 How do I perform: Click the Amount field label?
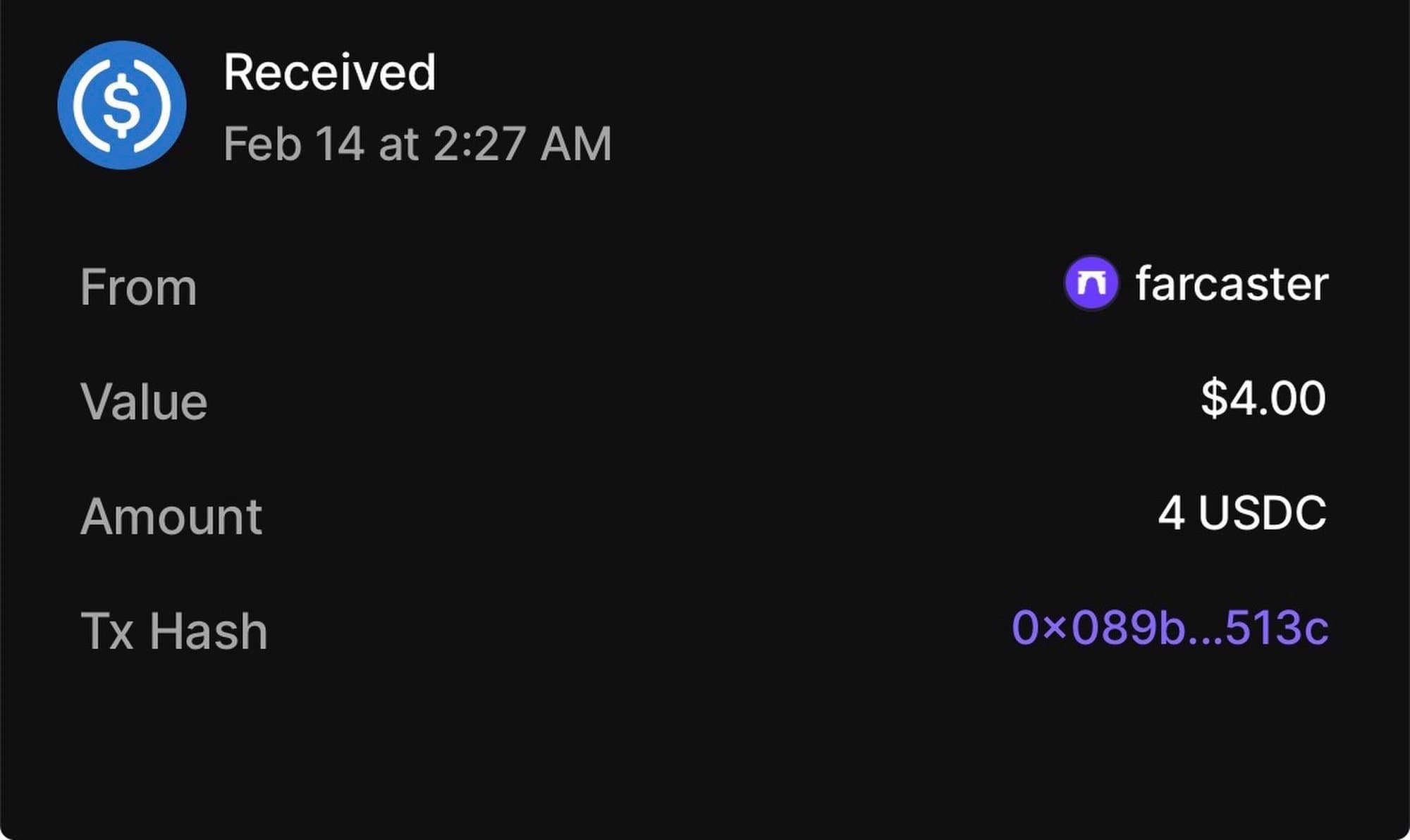pyautogui.click(x=171, y=517)
